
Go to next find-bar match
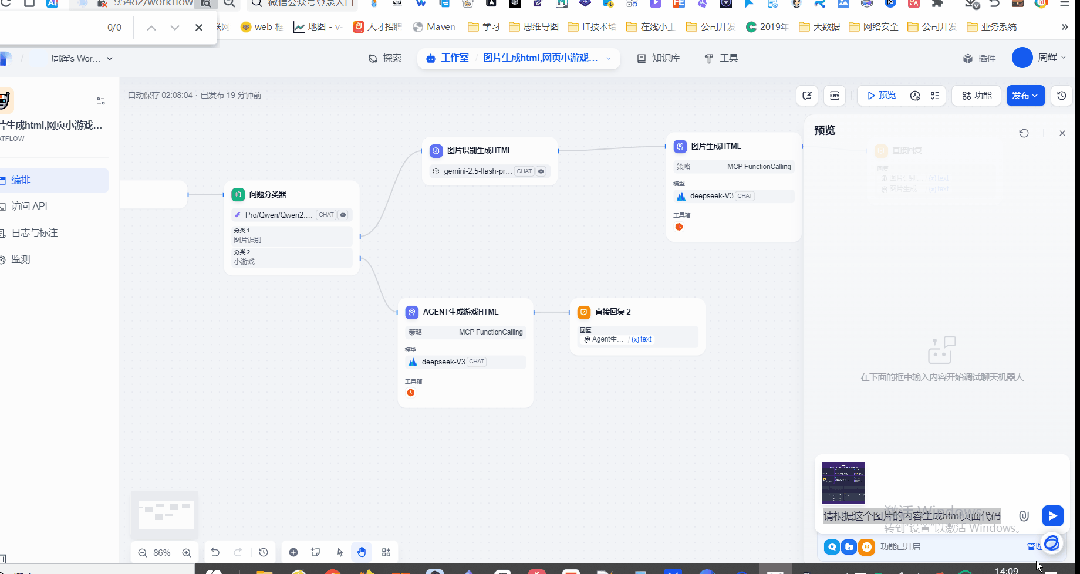point(175,28)
